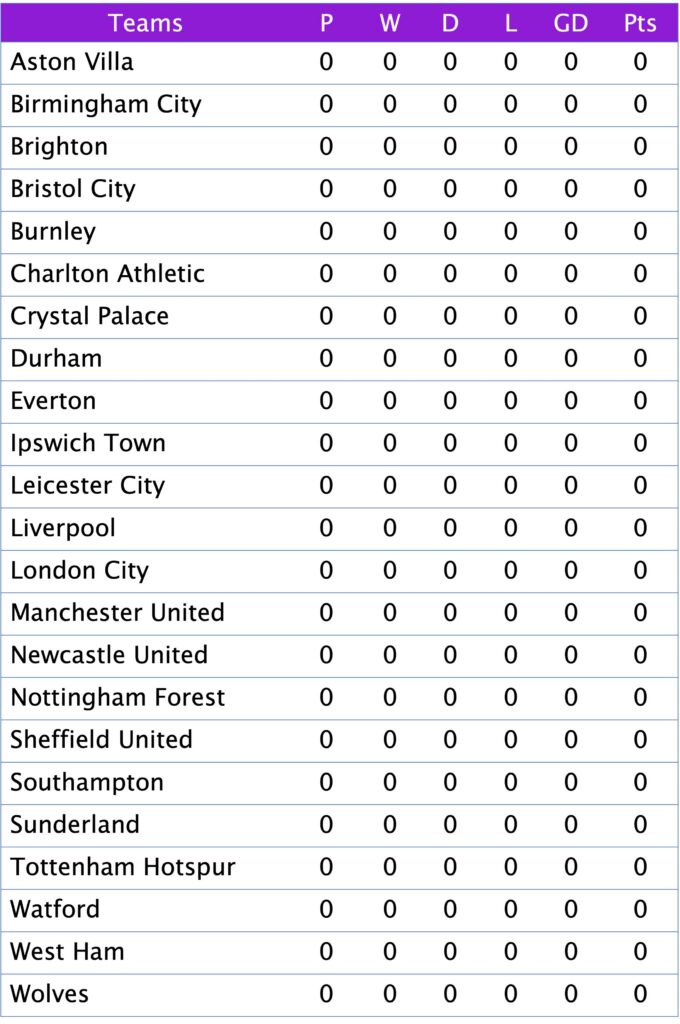Select Sunderland's played count cell

[x=326, y=824]
